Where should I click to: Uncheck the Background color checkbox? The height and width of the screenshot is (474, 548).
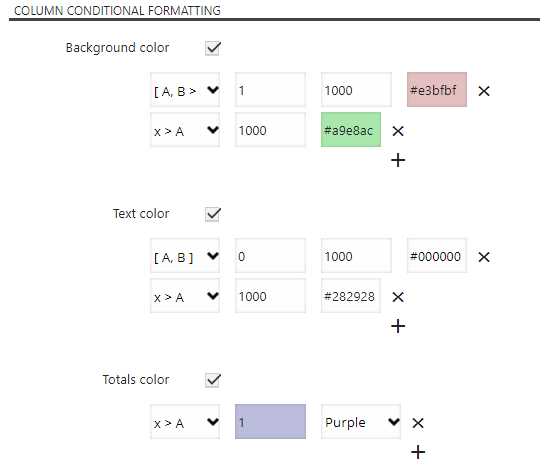(x=213, y=48)
